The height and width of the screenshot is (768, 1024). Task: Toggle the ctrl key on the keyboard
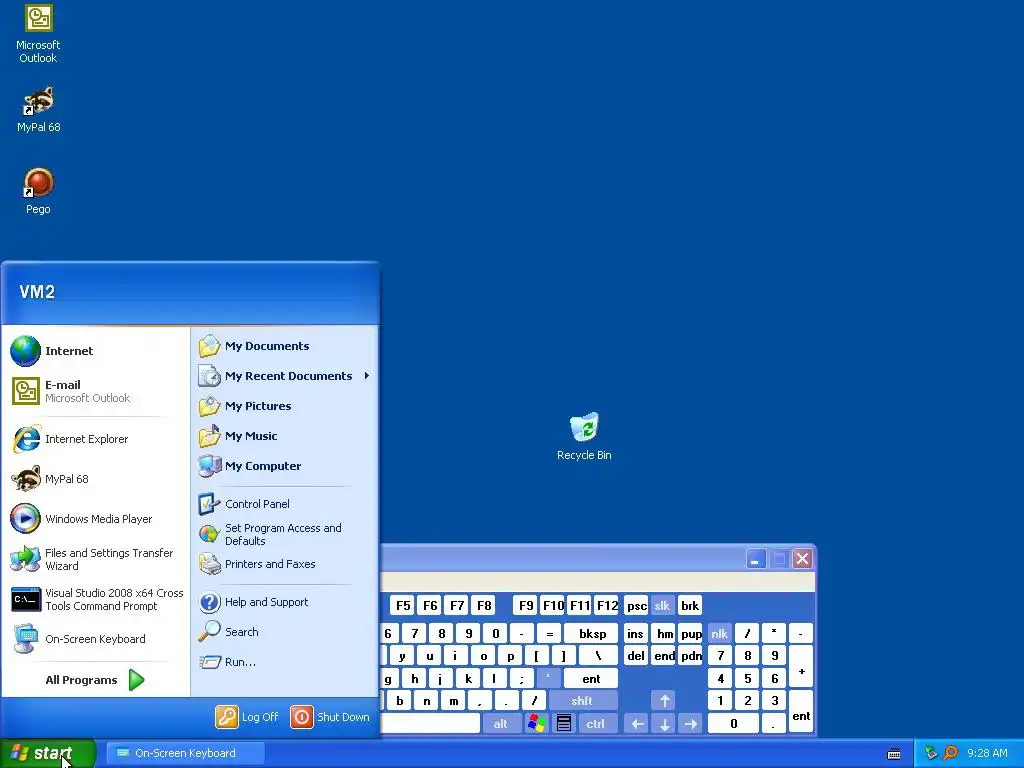pos(596,724)
